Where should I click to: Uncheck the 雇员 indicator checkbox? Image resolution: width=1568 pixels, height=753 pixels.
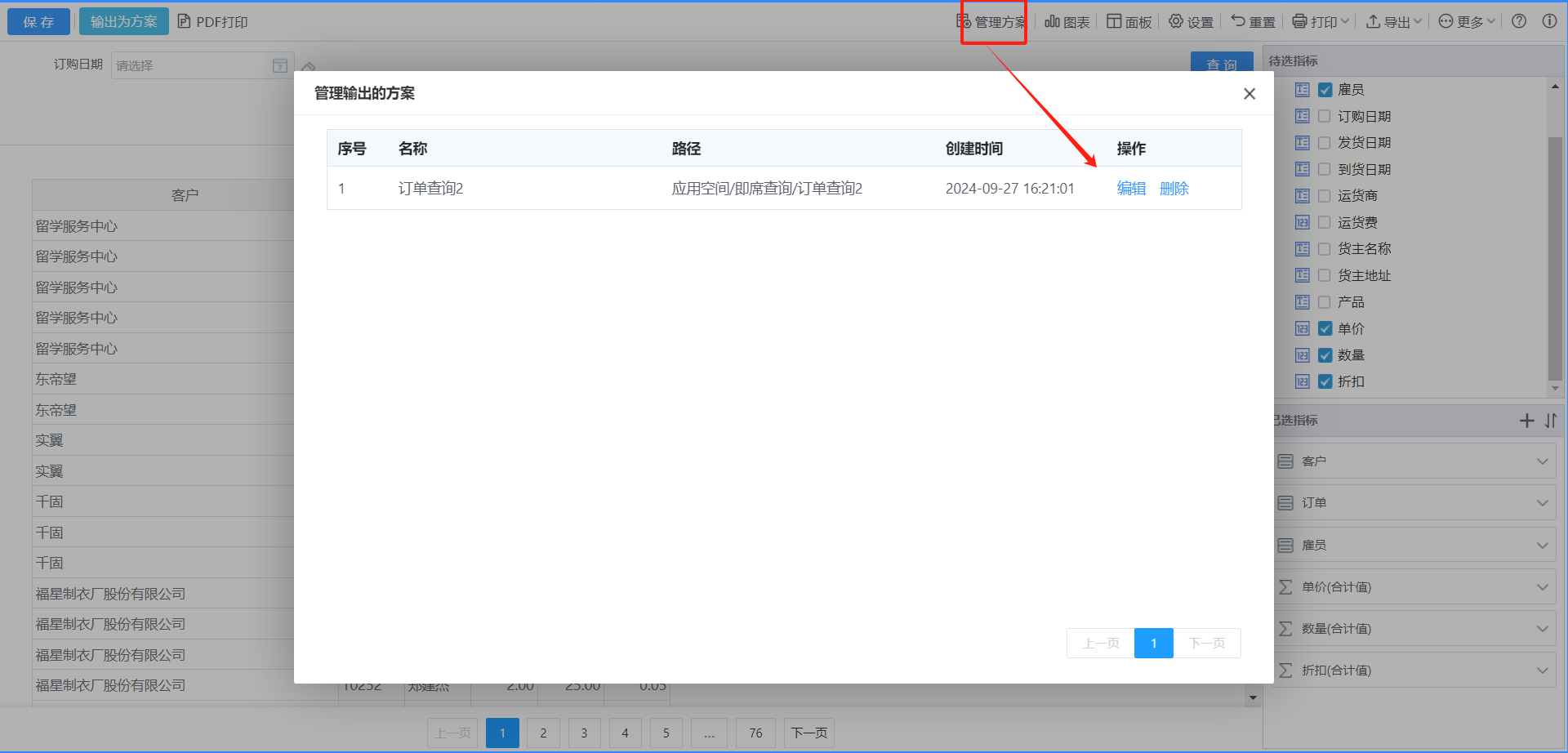(x=1325, y=90)
